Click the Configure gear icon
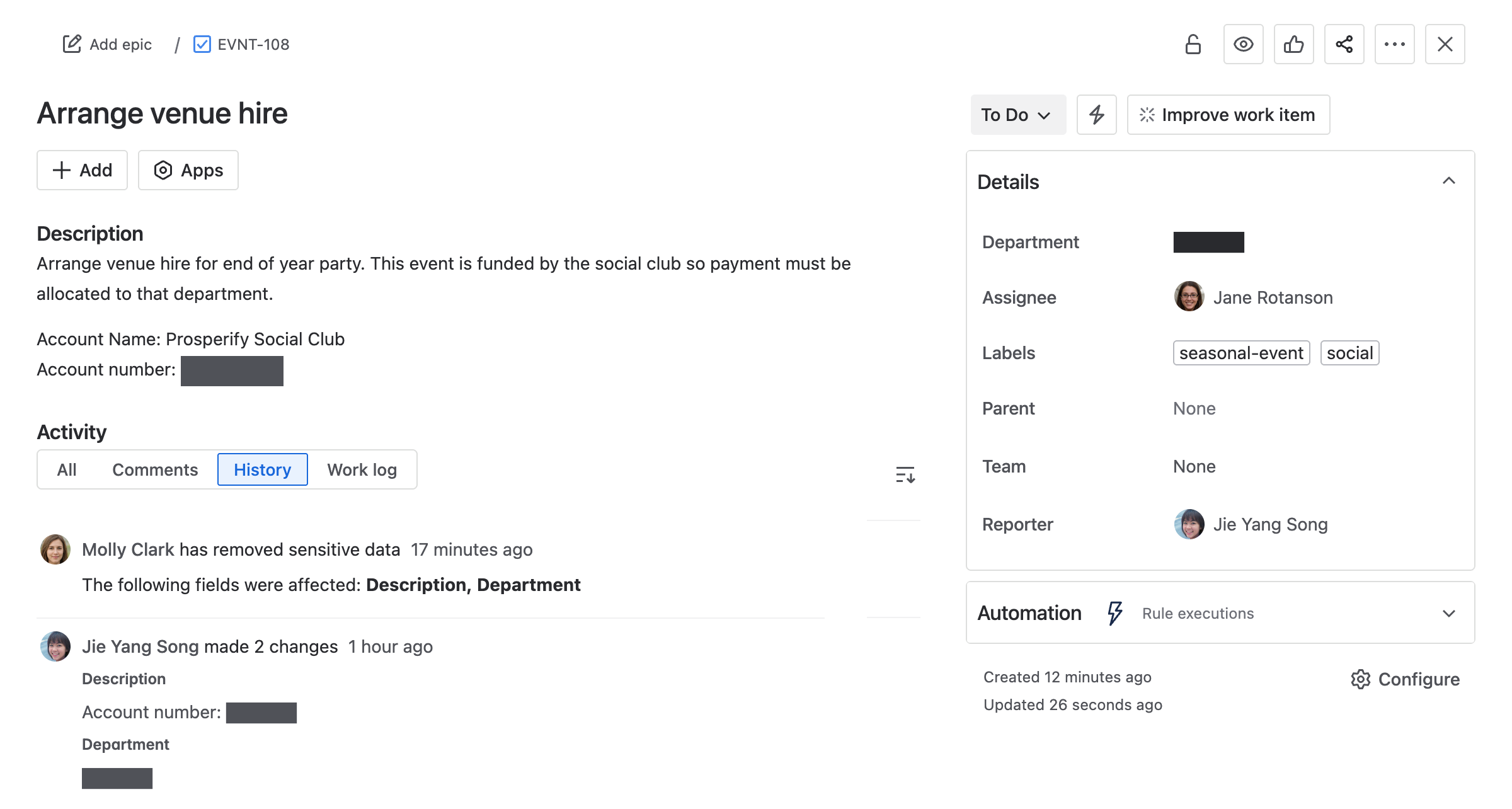The height and width of the screenshot is (809, 1512). point(1361,679)
